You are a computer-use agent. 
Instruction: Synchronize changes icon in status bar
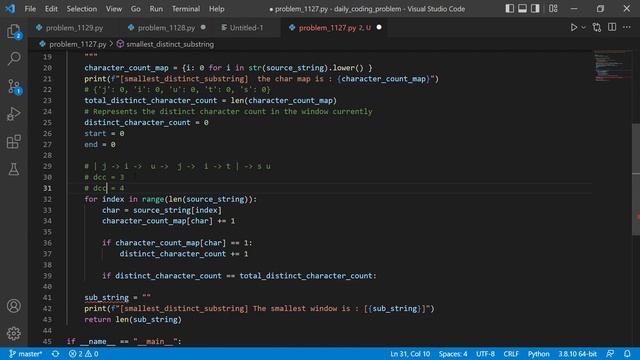click(56, 354)
